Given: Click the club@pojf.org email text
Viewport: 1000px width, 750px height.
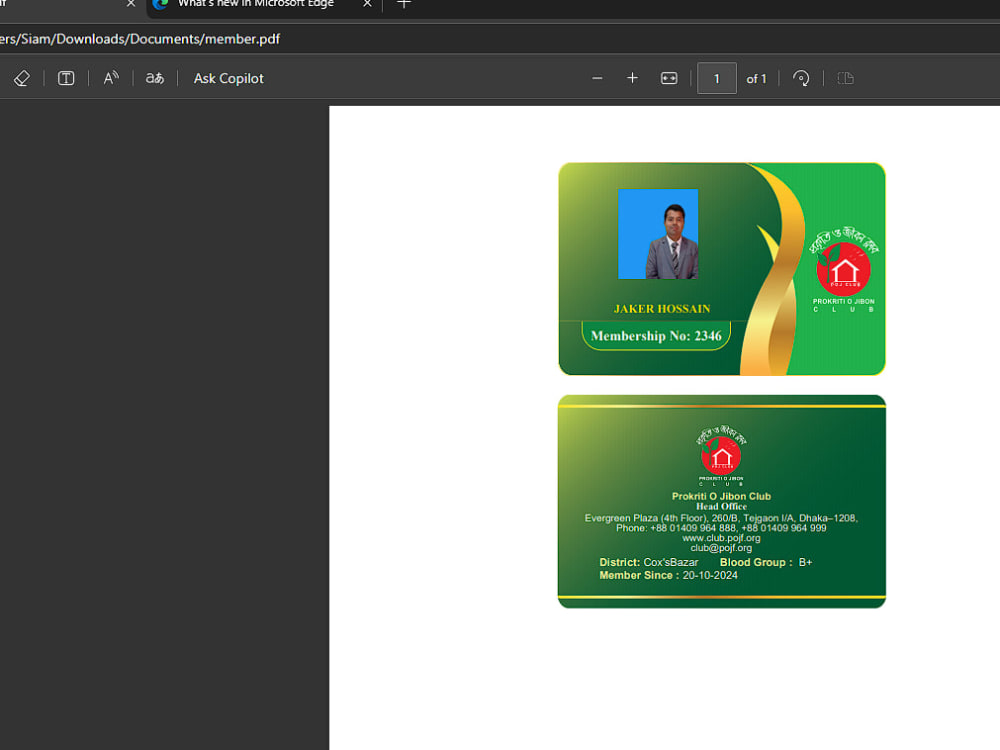Looking at the screenshot, I should point(721,548).
